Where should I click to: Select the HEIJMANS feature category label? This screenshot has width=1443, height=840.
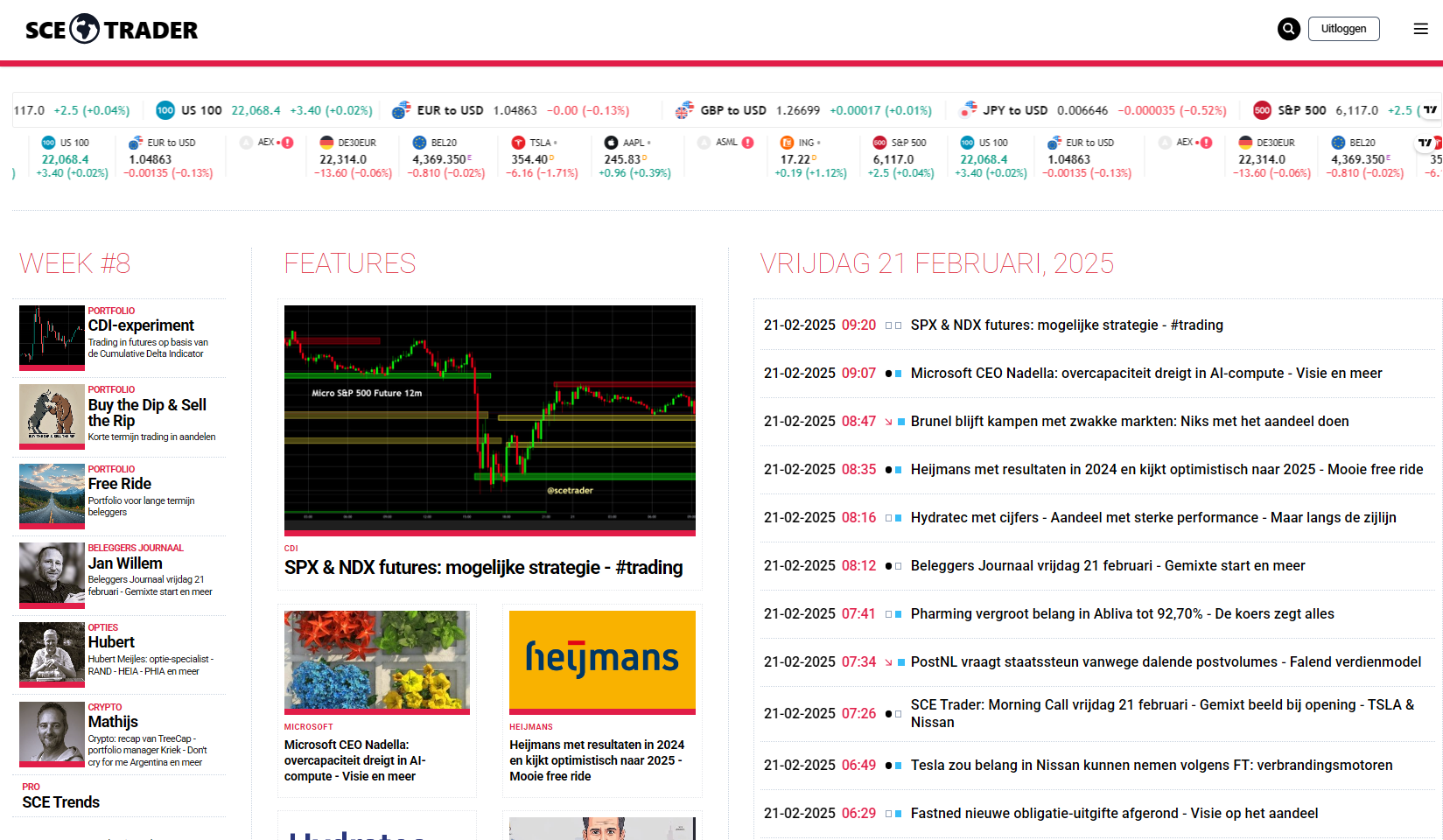[531, 727]
